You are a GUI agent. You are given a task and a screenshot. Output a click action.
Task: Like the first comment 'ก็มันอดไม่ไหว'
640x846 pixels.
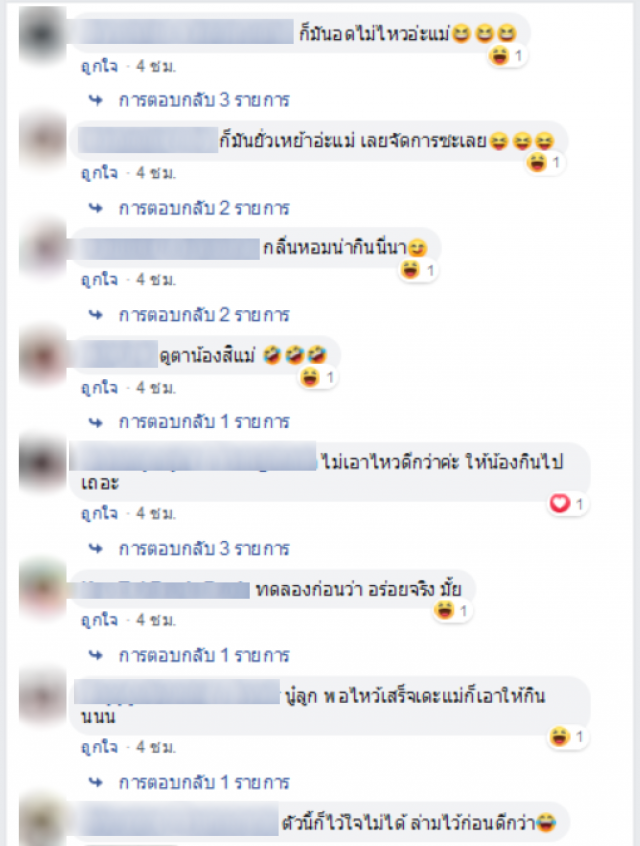click(x=99, y=66)
